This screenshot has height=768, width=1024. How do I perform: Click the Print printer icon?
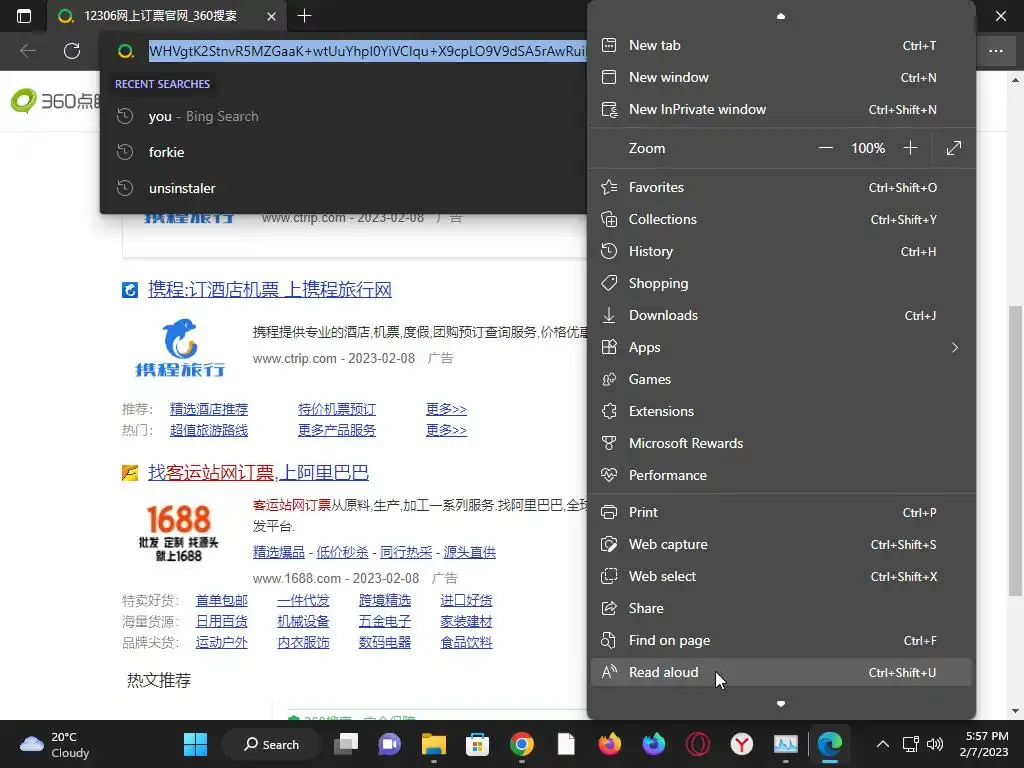609,512
